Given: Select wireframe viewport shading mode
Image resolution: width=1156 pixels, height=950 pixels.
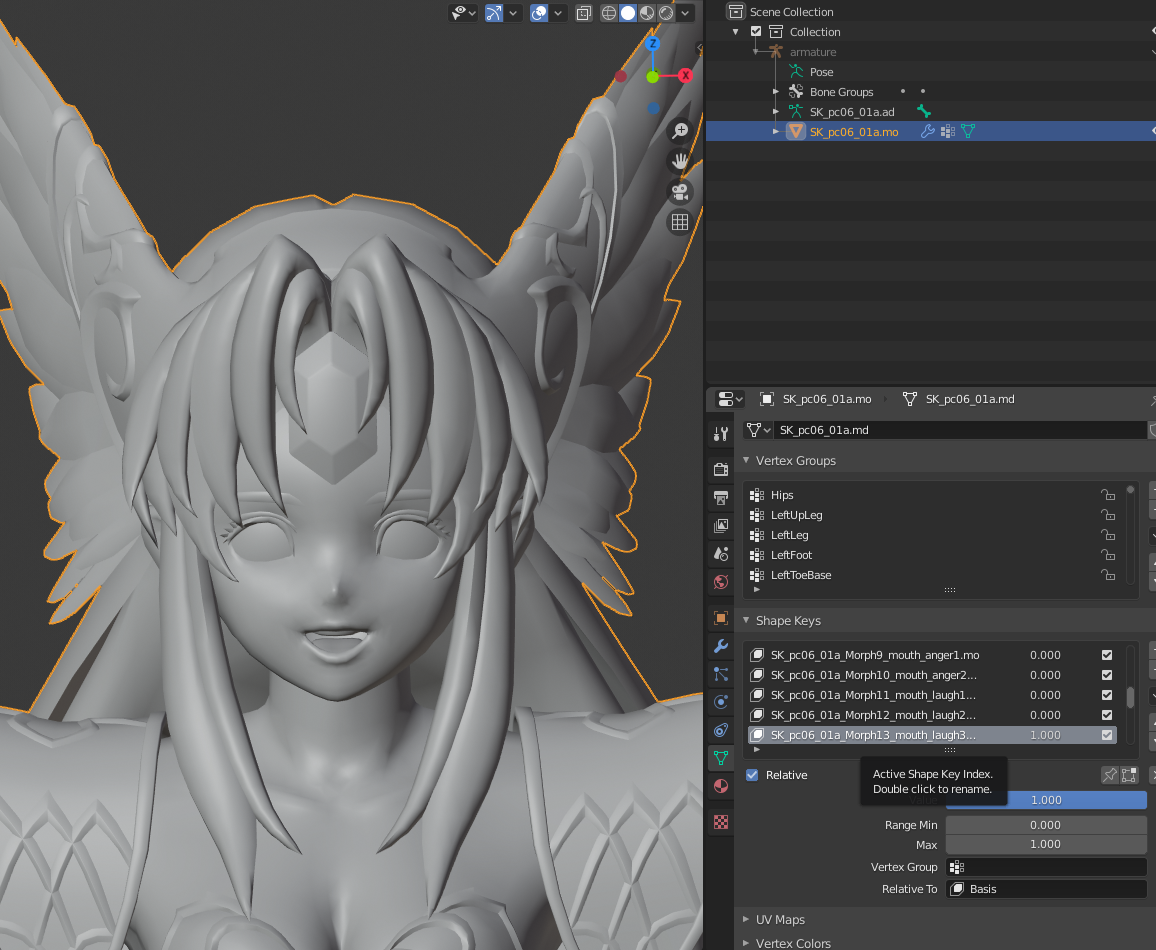Looking at the screenshot, I should point(609,13).
